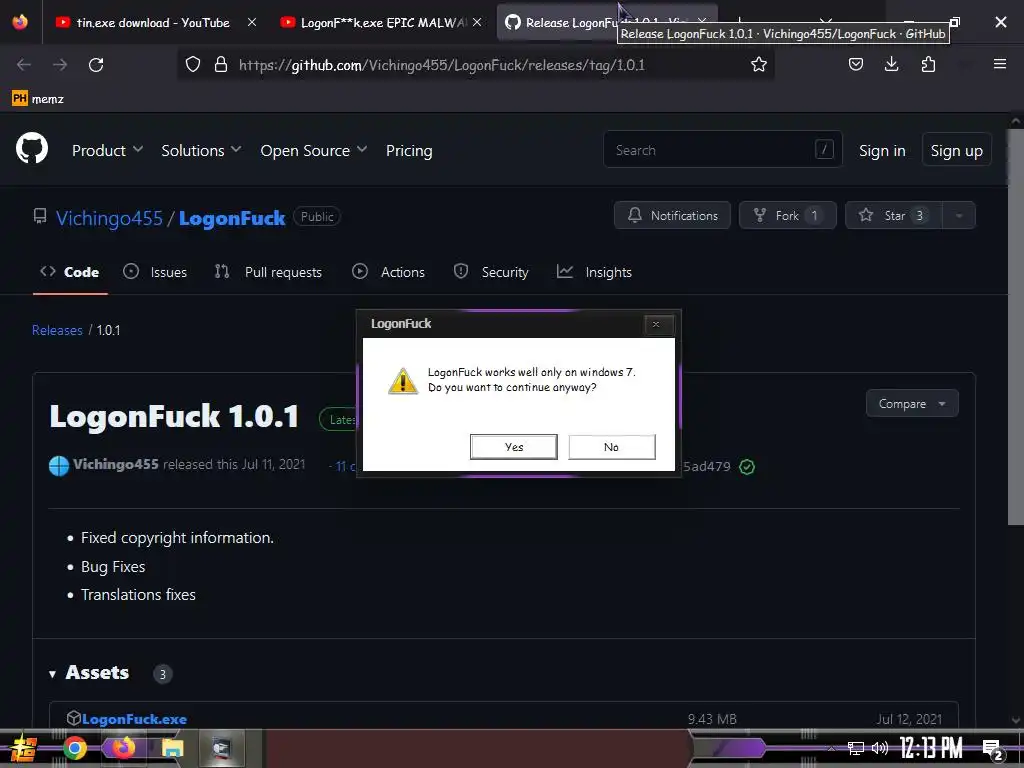Close the LogonF**k.exe YouTube tab
1024x768 pixels.
[477, 22]
